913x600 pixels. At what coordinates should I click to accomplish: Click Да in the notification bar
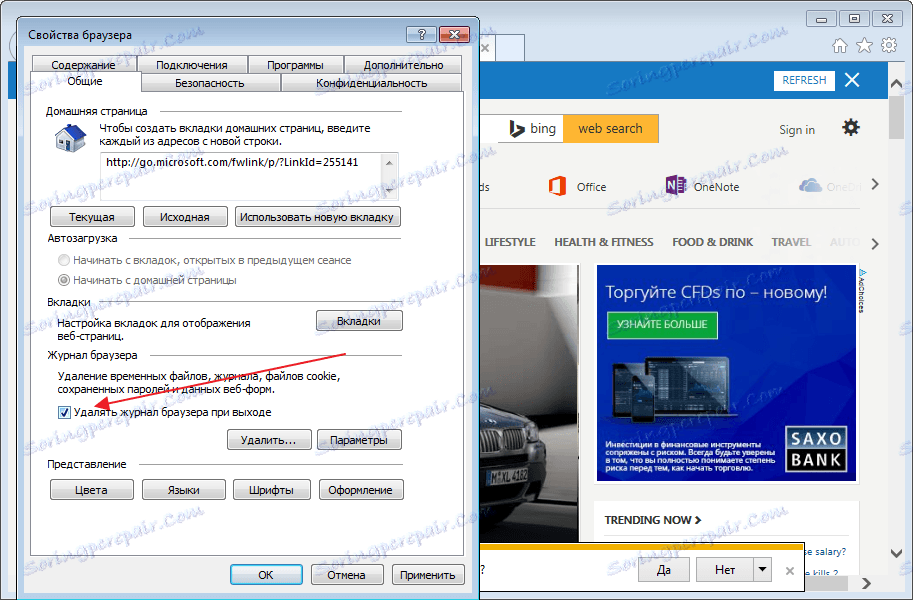pyautogui.click(x=664, y=570)
